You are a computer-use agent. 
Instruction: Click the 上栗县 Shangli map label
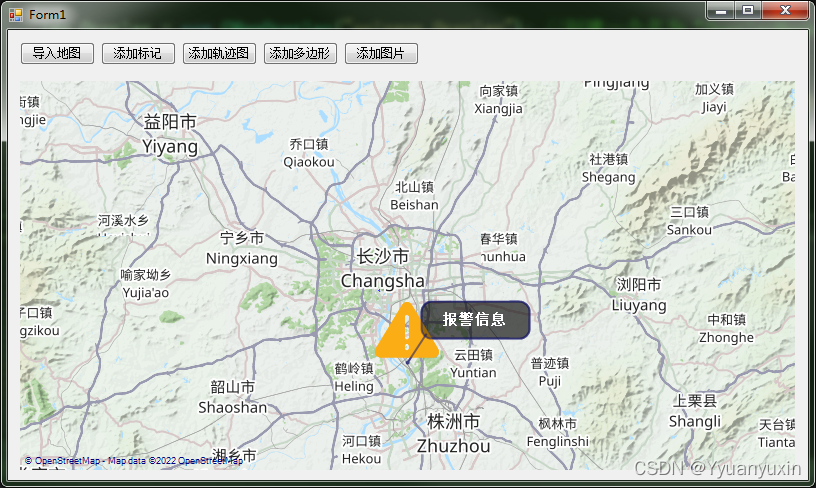click(695, 410)
